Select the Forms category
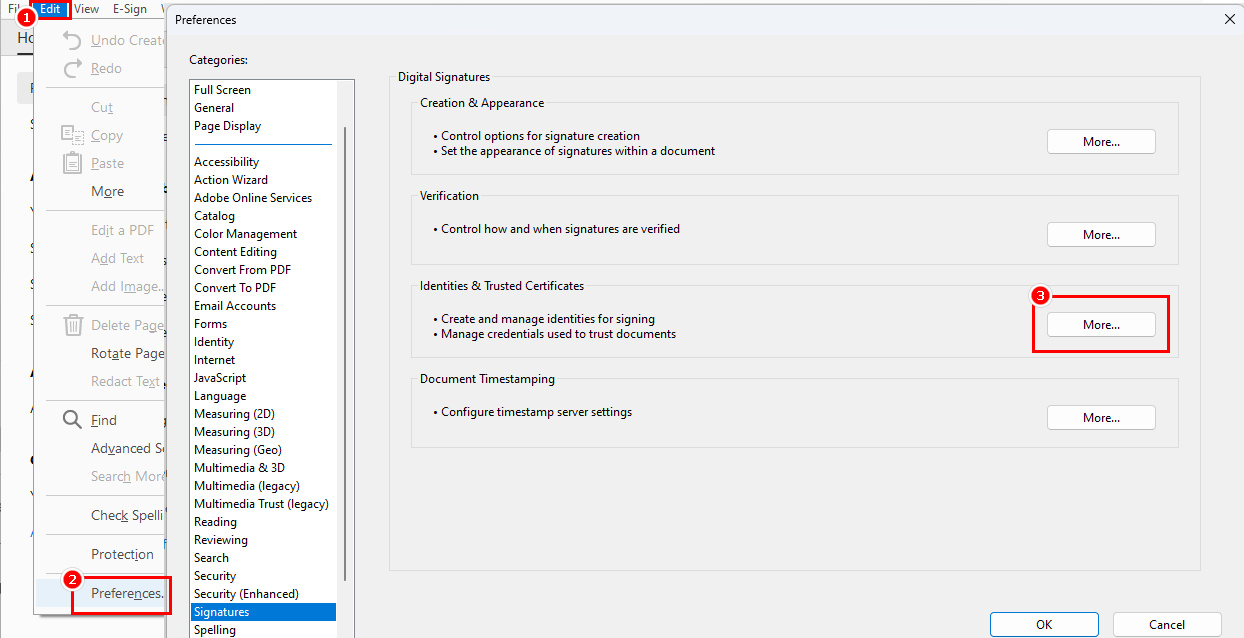1244x638 pixels. [x=211, y=323]
